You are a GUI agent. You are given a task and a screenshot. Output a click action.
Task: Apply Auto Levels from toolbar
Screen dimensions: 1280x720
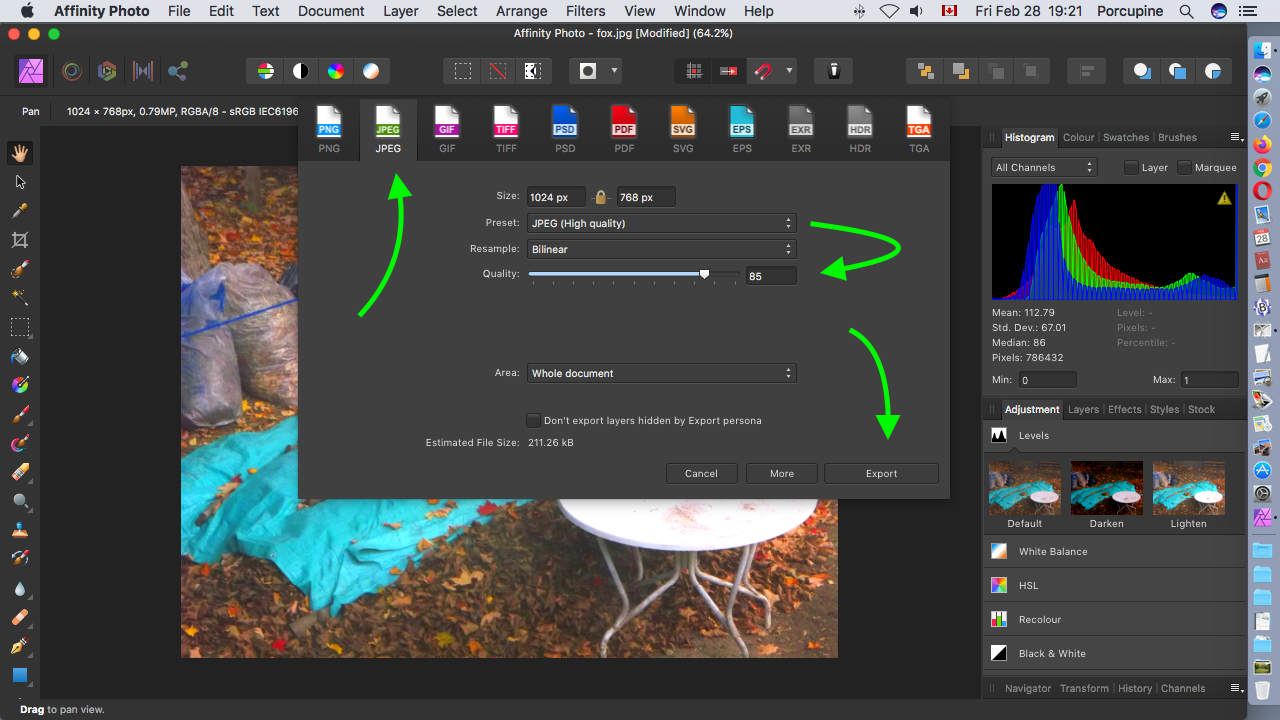(x=265, y=71)
